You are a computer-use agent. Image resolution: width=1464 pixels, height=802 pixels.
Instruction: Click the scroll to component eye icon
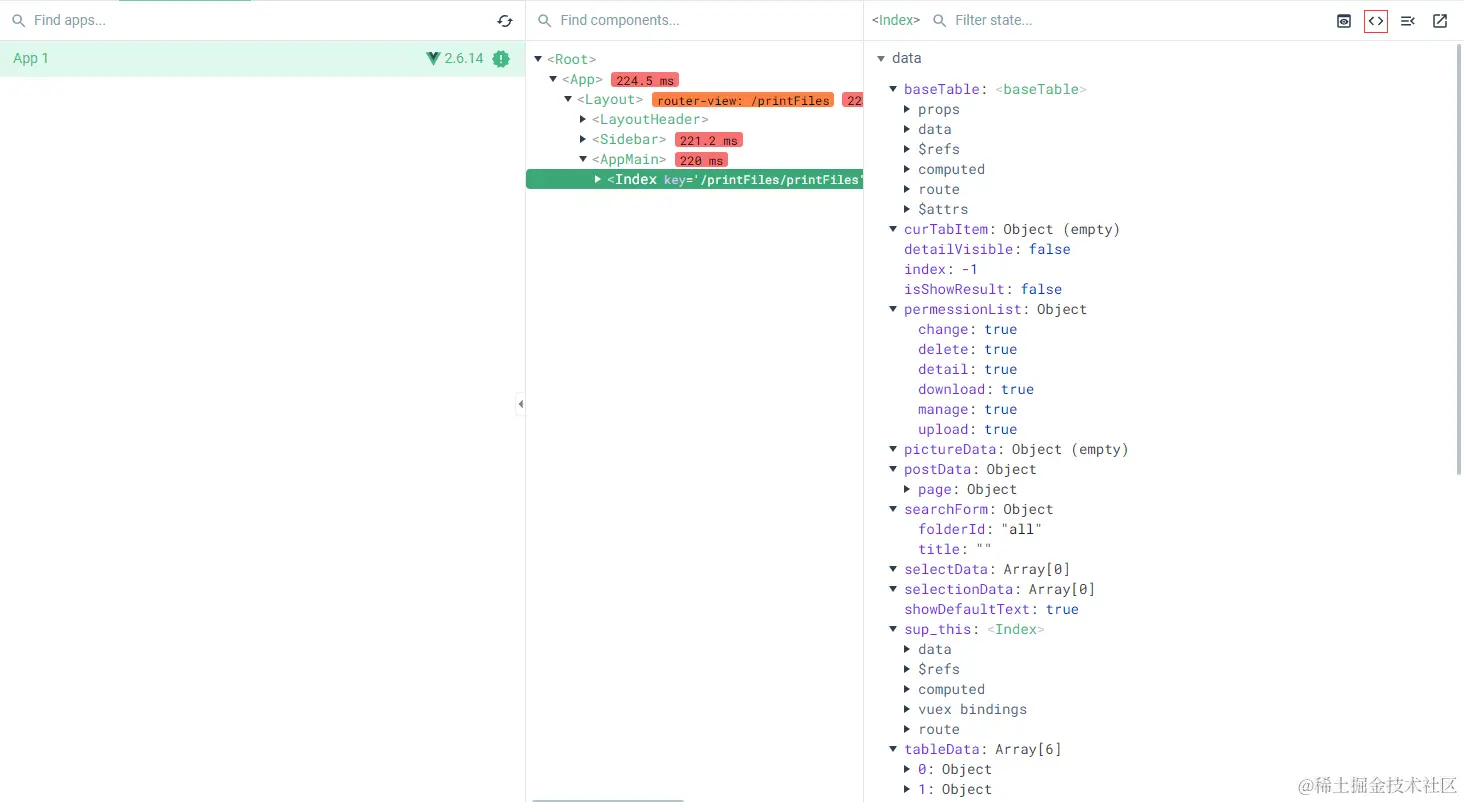coord(1344,21)
